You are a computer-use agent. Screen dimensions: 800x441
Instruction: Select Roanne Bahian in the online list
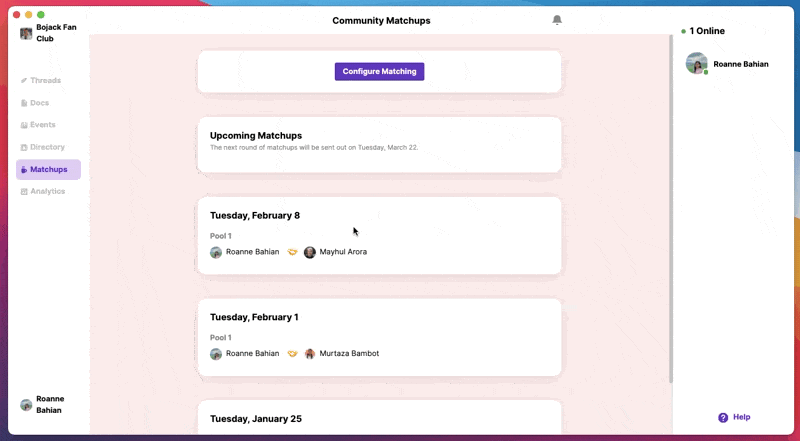[x=727, y=64]
